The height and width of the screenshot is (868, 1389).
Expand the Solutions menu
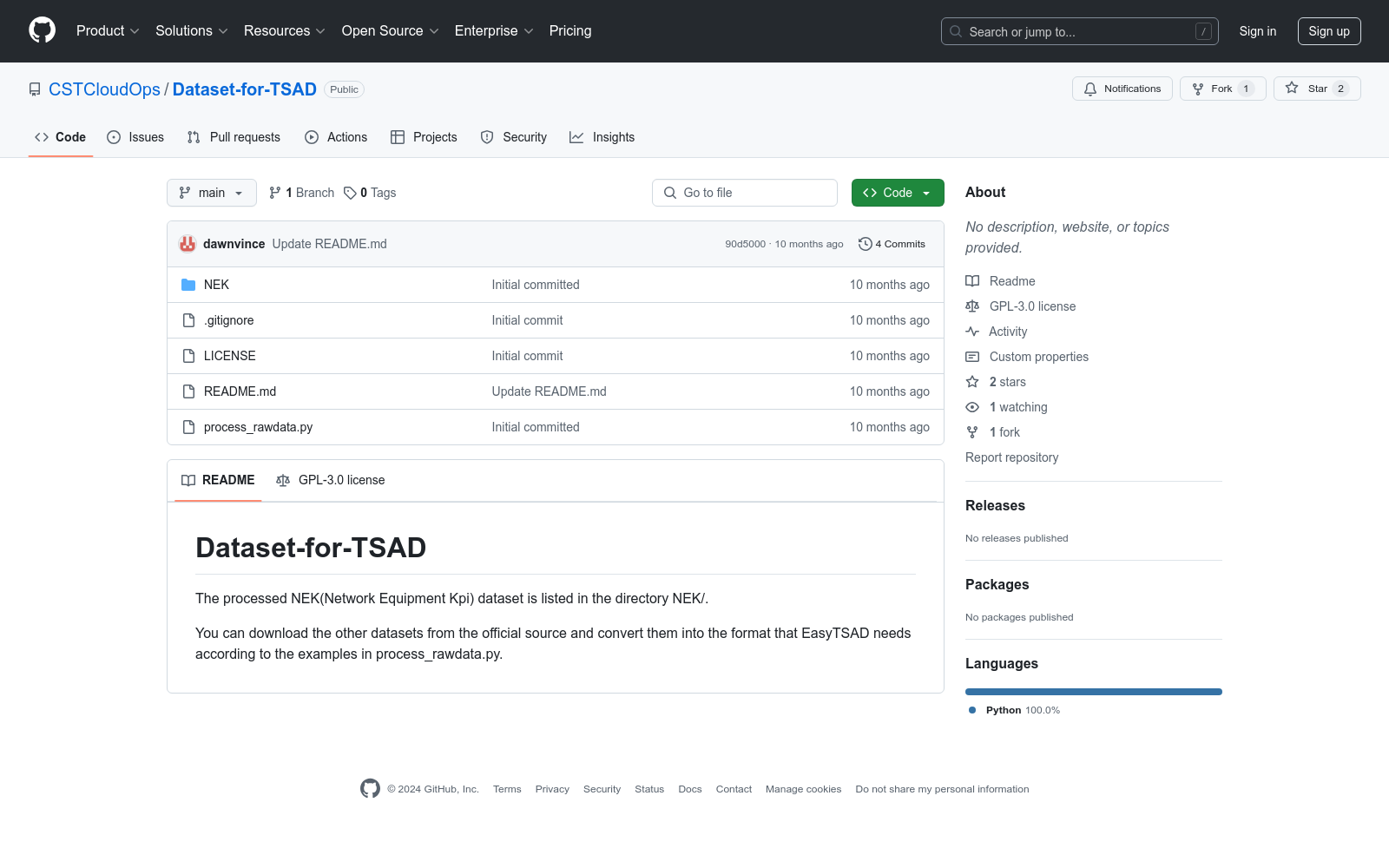point(192,30)
